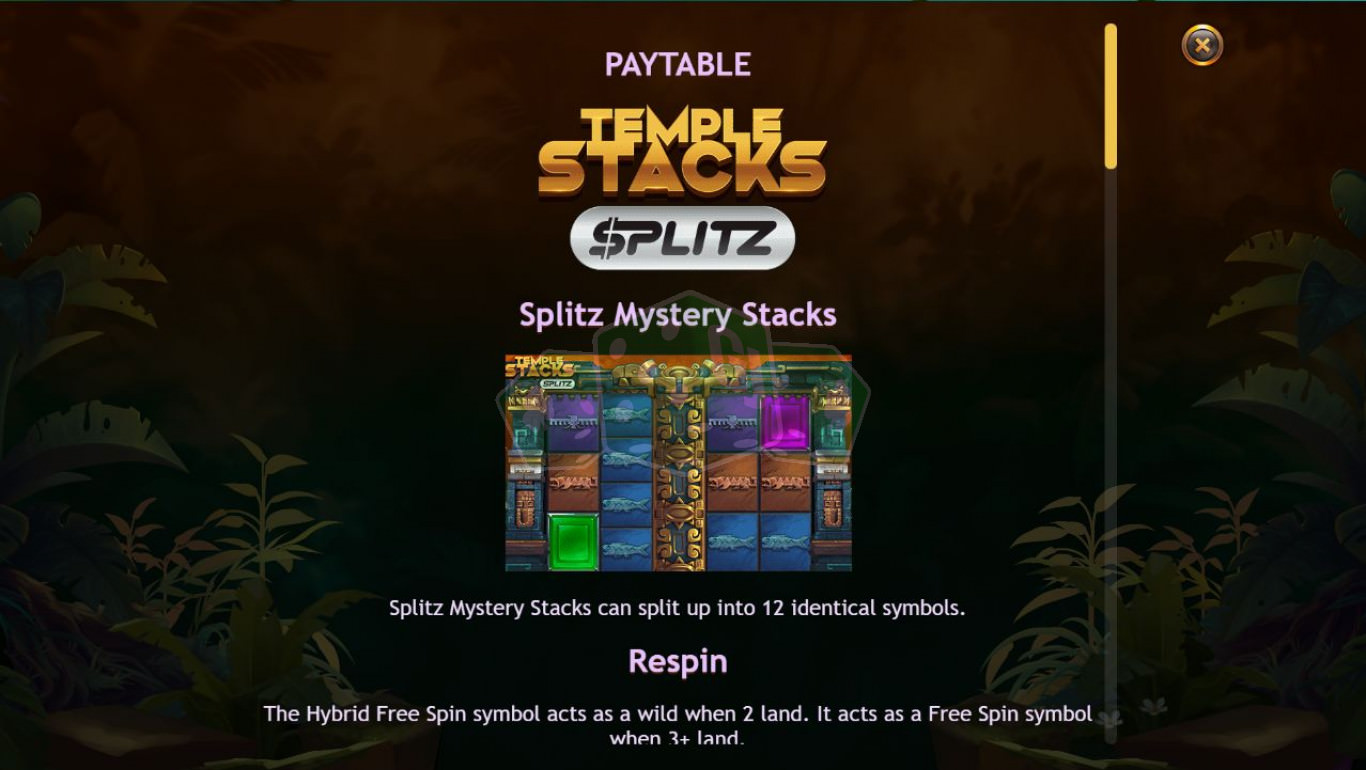Close the paytable with the X button
This screenshot has width=1366, height=770.
[x=1202, y=45]
